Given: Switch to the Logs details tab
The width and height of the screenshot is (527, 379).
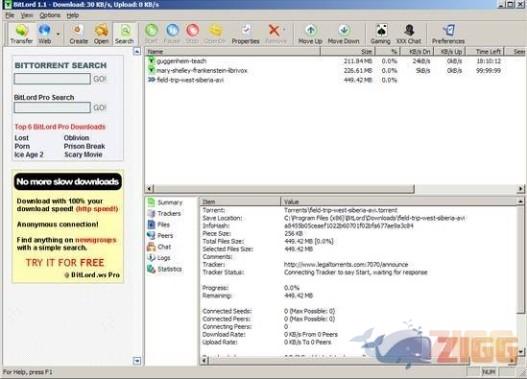Looking at the screenshot, I should pyautogui.click(x=159, y=258).
